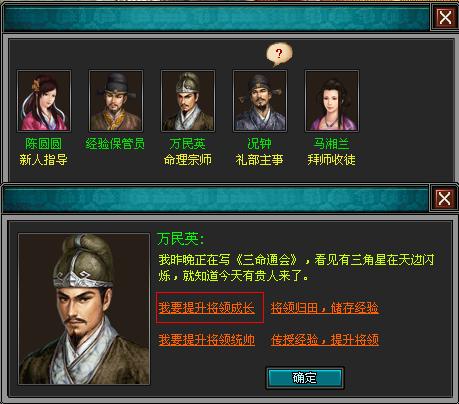Image resolution: width=459 pixels, height=404 pixels.
Task: Select 经验保管员 portrait
Action: coord(116,101)
